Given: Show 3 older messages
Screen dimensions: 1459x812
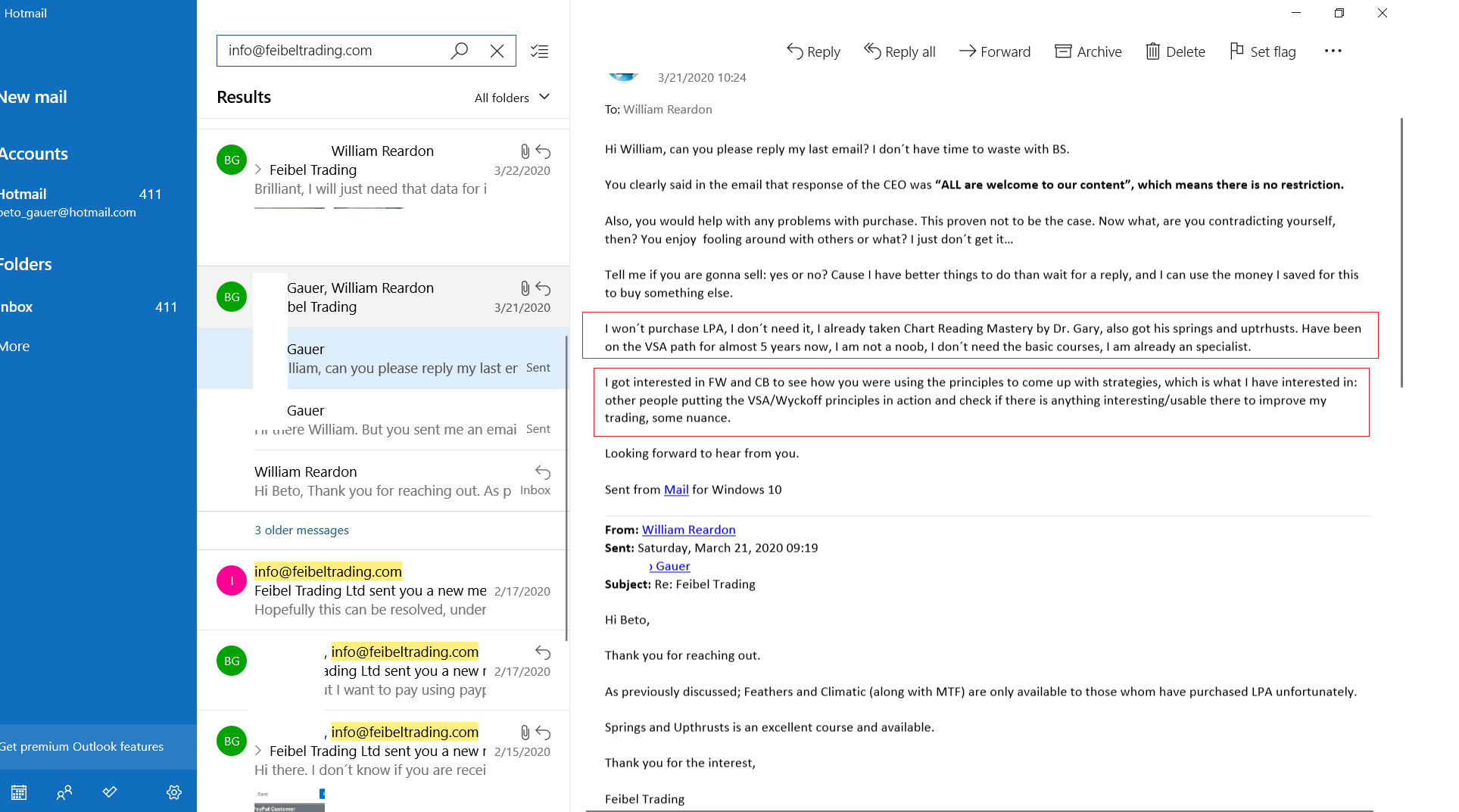Looking at the screenshot, I should click(x=301, y=530).
